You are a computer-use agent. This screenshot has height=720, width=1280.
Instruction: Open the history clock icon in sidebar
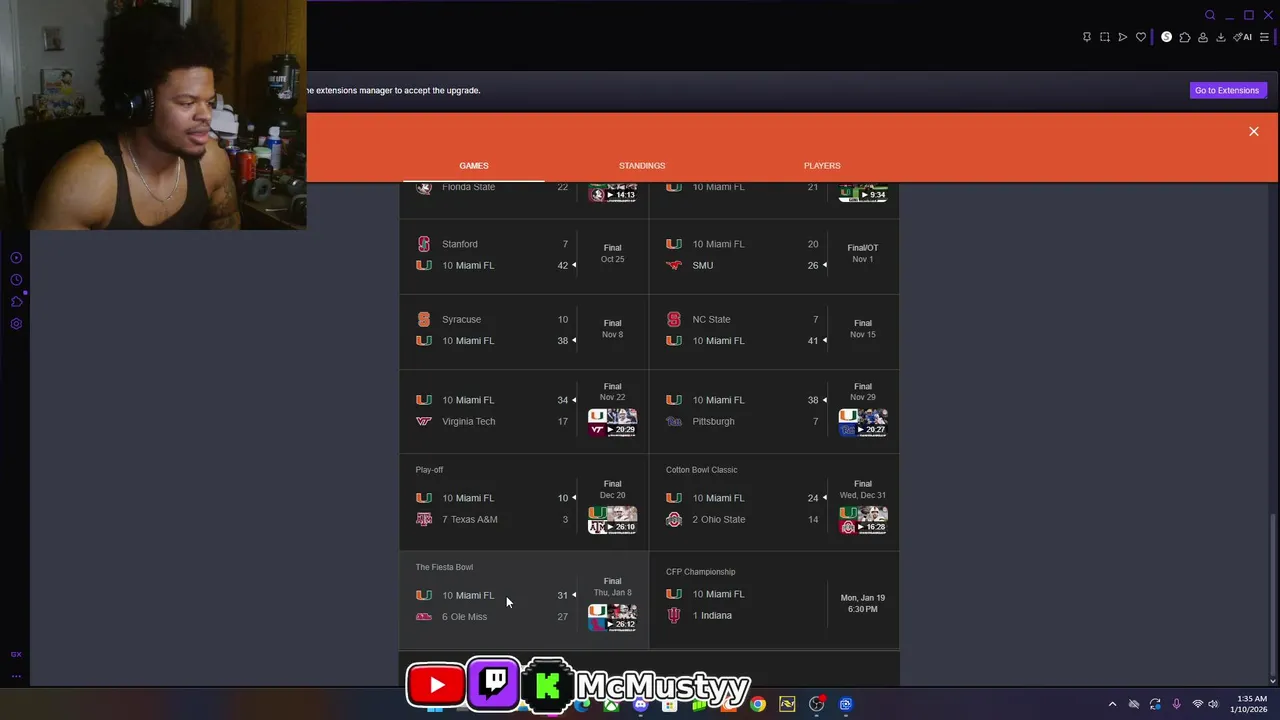coord(16,280)
